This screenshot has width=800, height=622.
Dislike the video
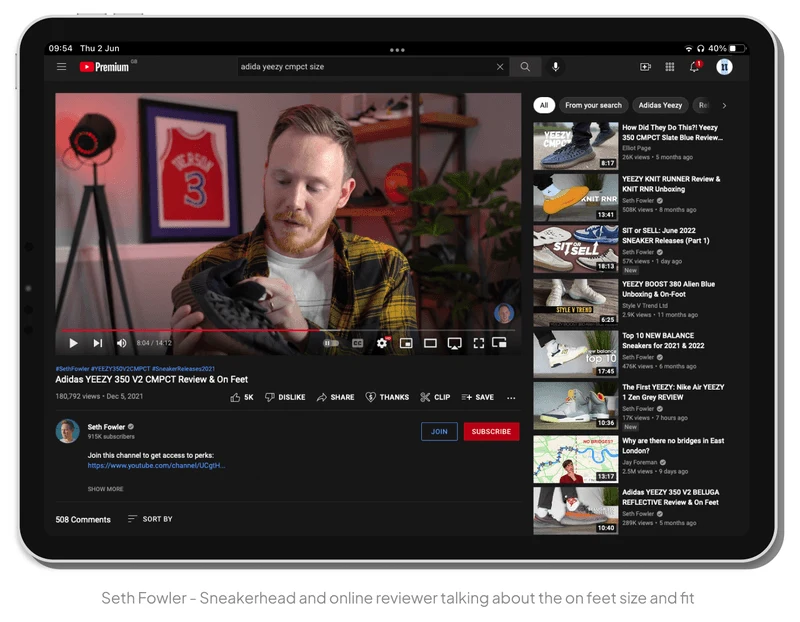(285, 397)
